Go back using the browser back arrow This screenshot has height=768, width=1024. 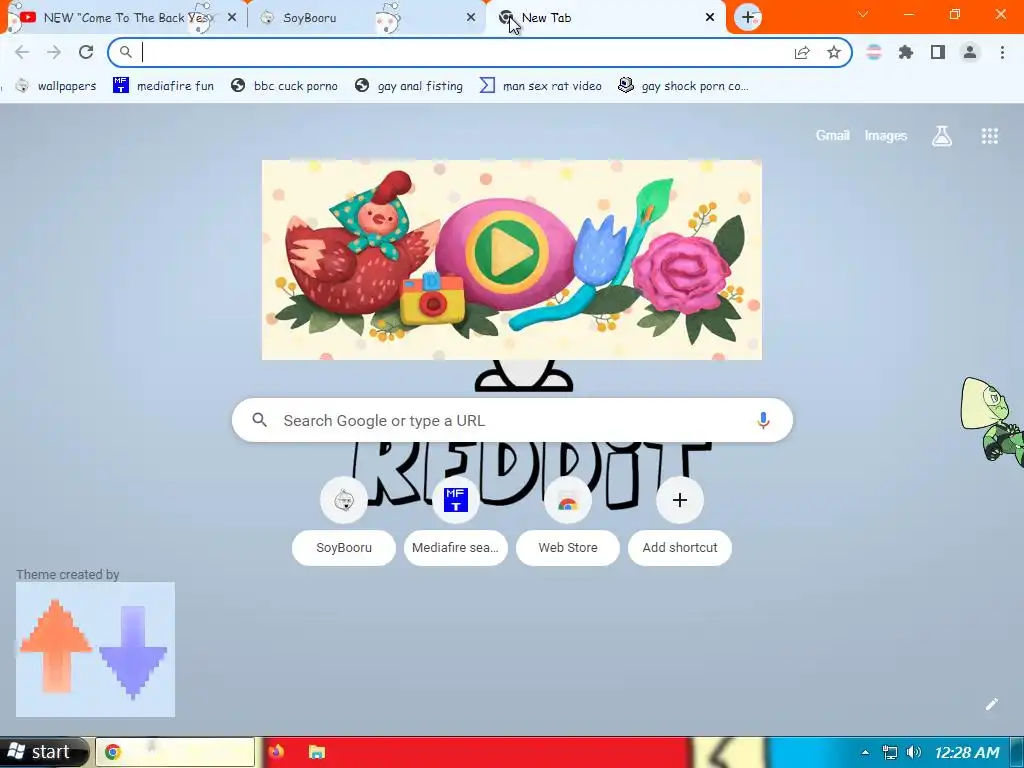22,52
